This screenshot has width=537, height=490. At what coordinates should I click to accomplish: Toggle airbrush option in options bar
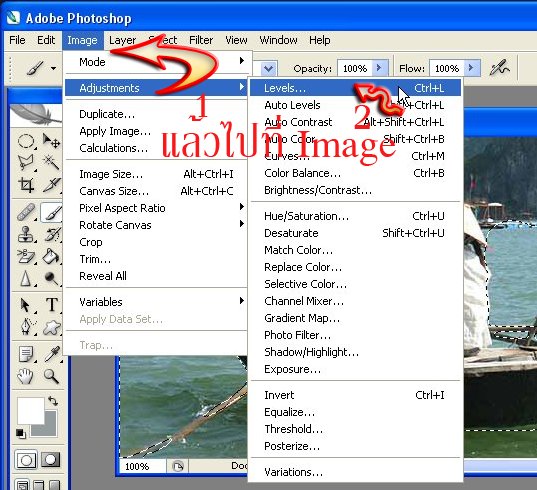click(500, 68)
